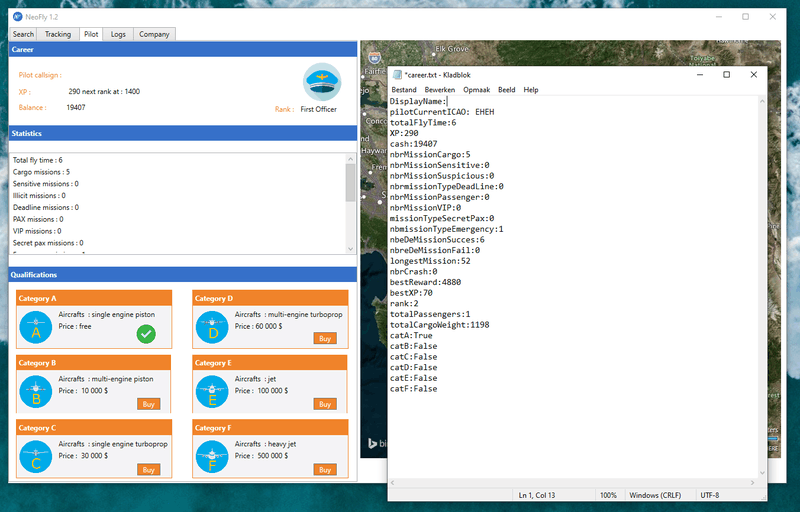Buy Category D multi-engine turboprop qualification
The width and height of the screenshot is (800, 512).
pyautogui.click(x=325, y=338)
